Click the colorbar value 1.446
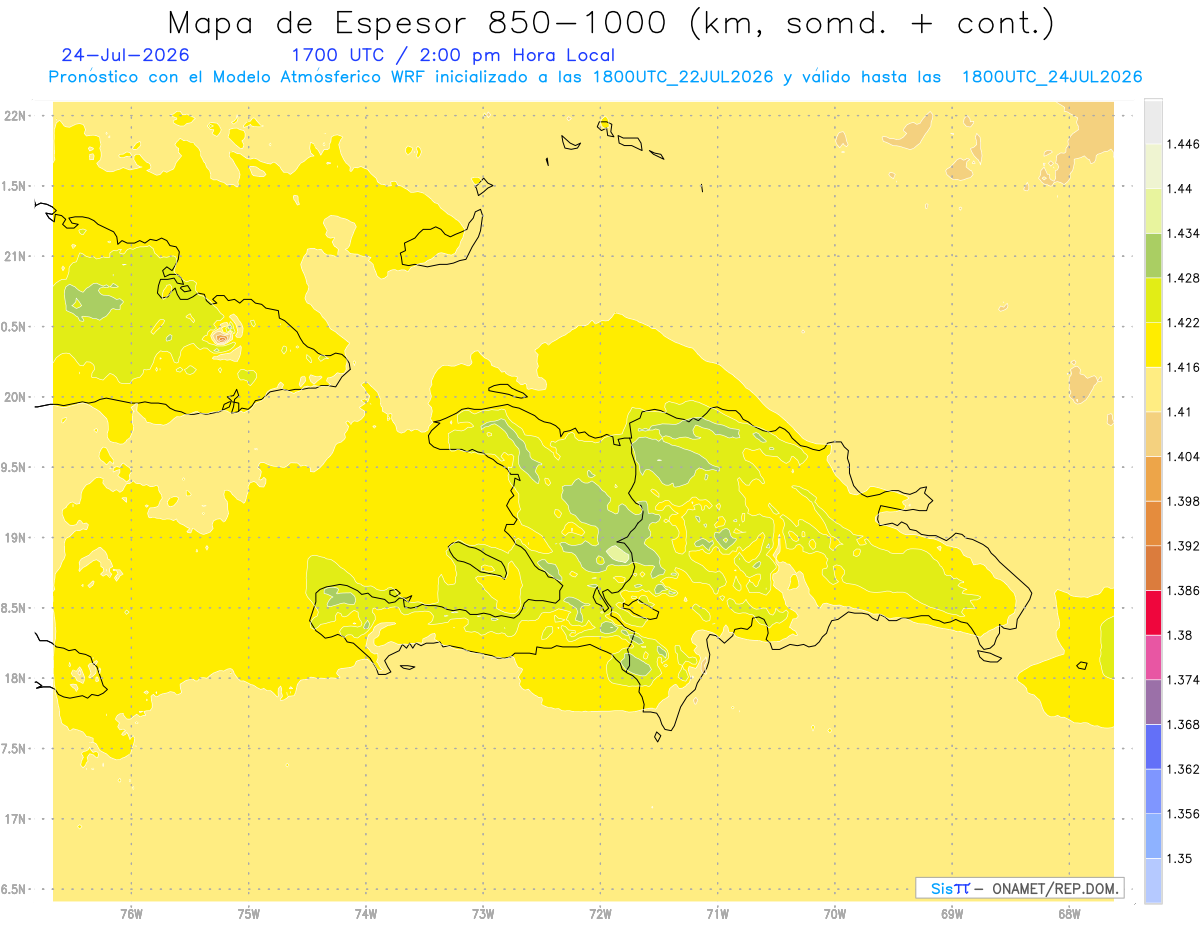Screen dimensions: 1200x927 coord(1184,144)
